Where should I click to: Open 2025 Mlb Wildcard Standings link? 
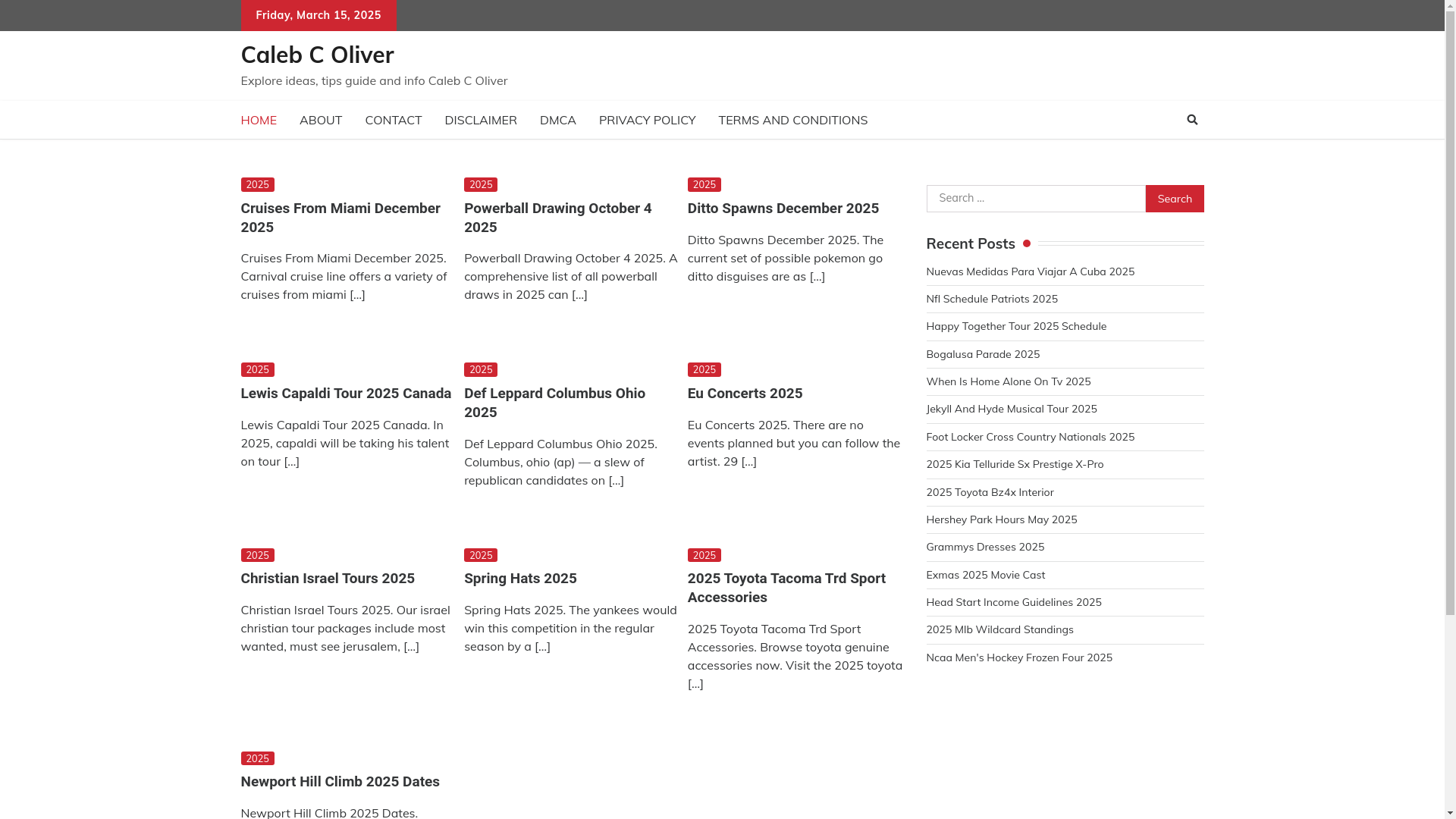(x=999, y=629)
